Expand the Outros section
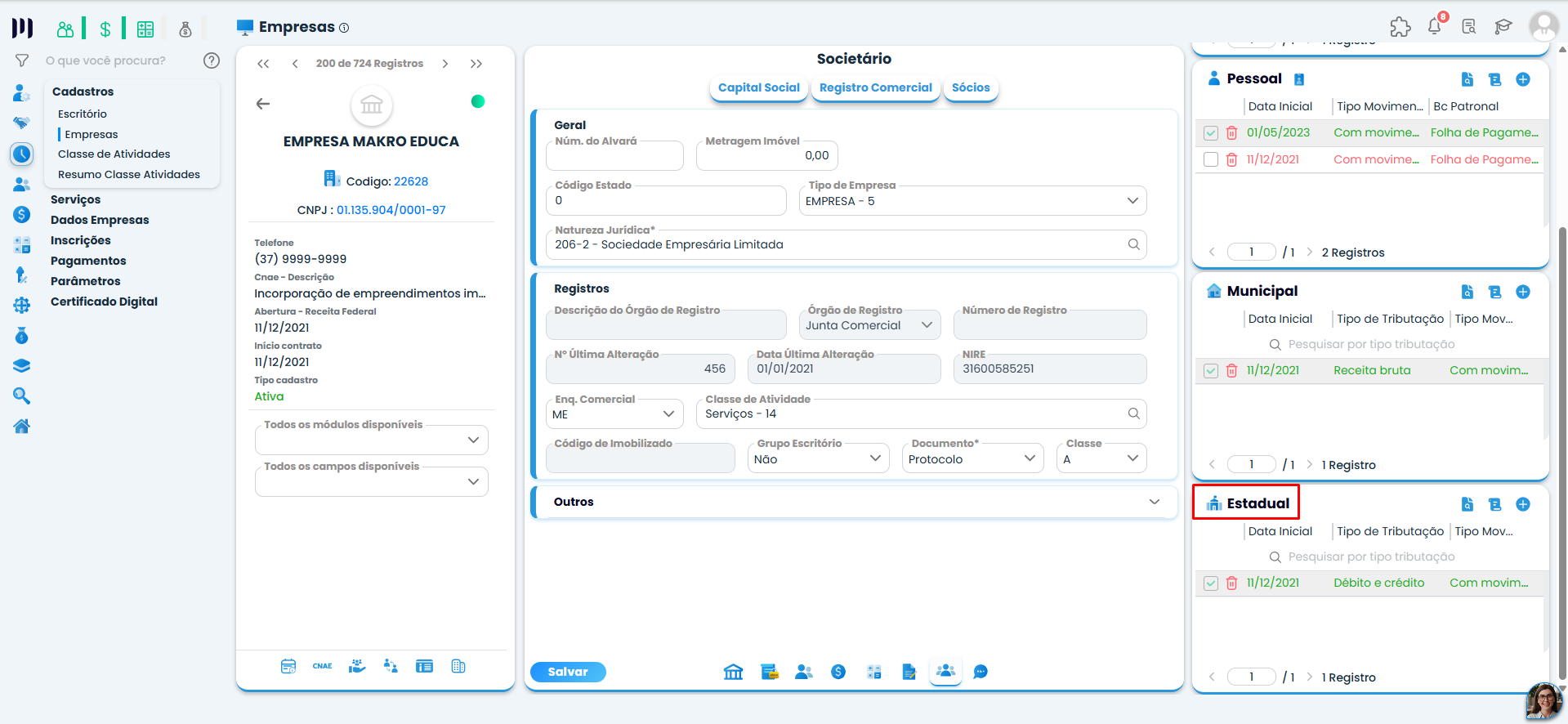 coord(854,502)
